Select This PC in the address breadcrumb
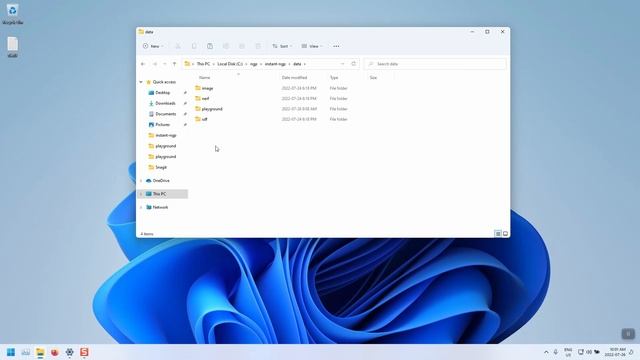This screenshot has height=360, width=640. [x=203, y=64]
